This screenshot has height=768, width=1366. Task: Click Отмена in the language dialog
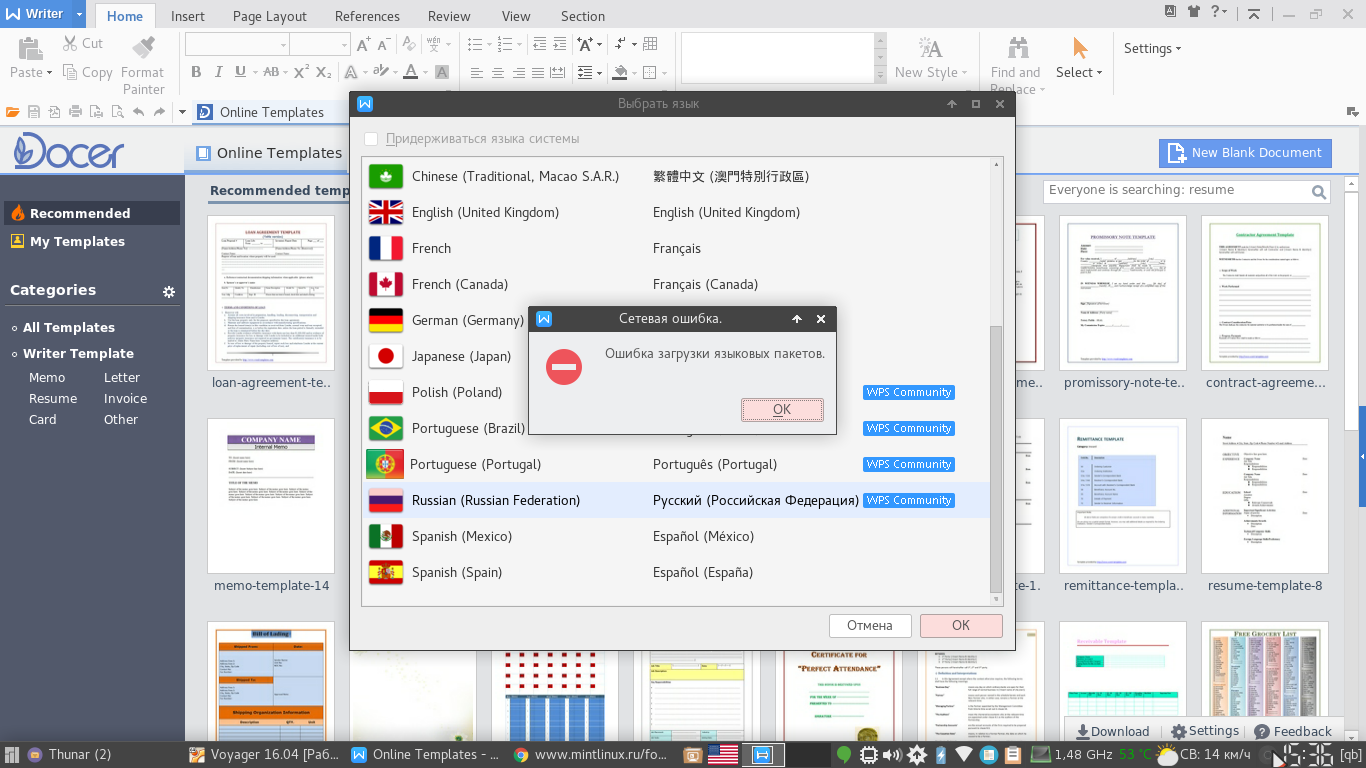point(870,625)
